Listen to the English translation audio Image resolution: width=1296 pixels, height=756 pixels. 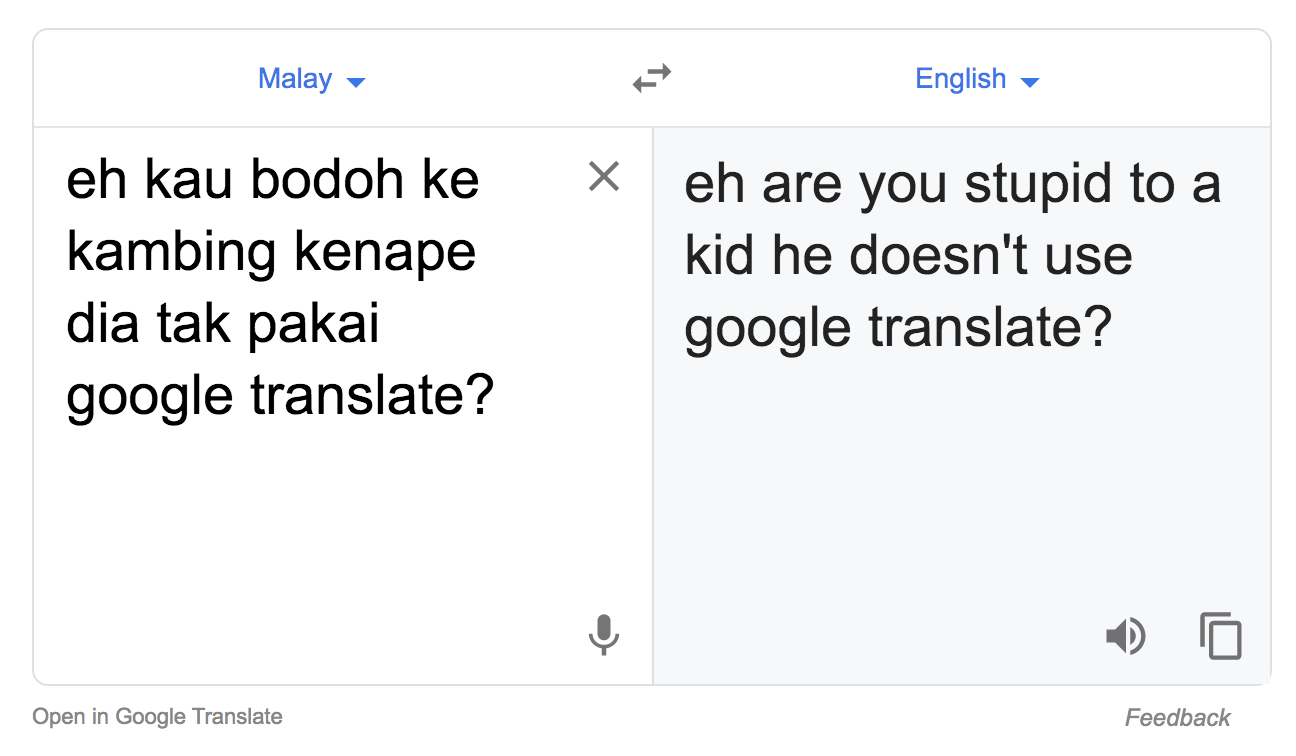1125,636
